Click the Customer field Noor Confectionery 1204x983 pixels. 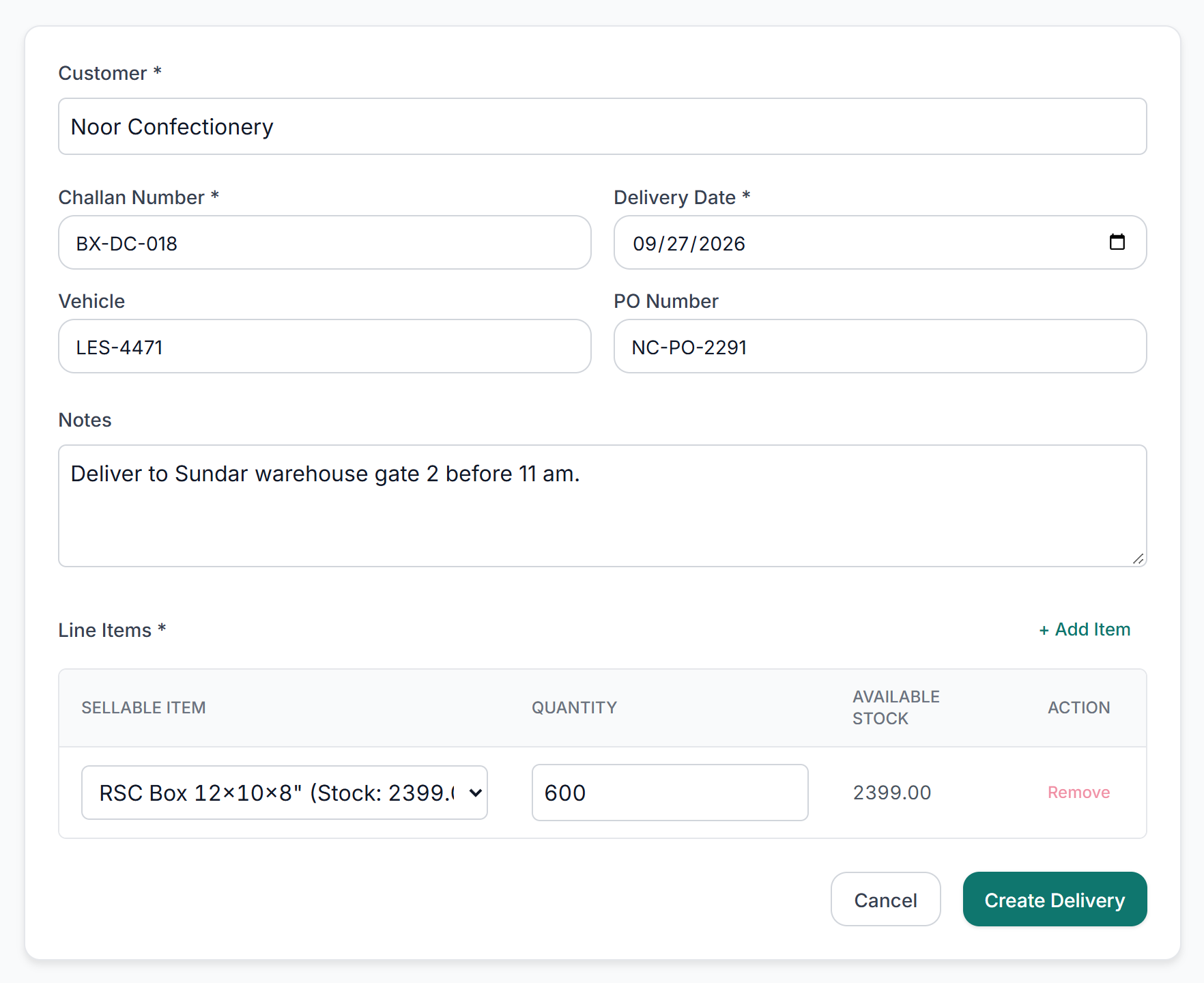602,126
